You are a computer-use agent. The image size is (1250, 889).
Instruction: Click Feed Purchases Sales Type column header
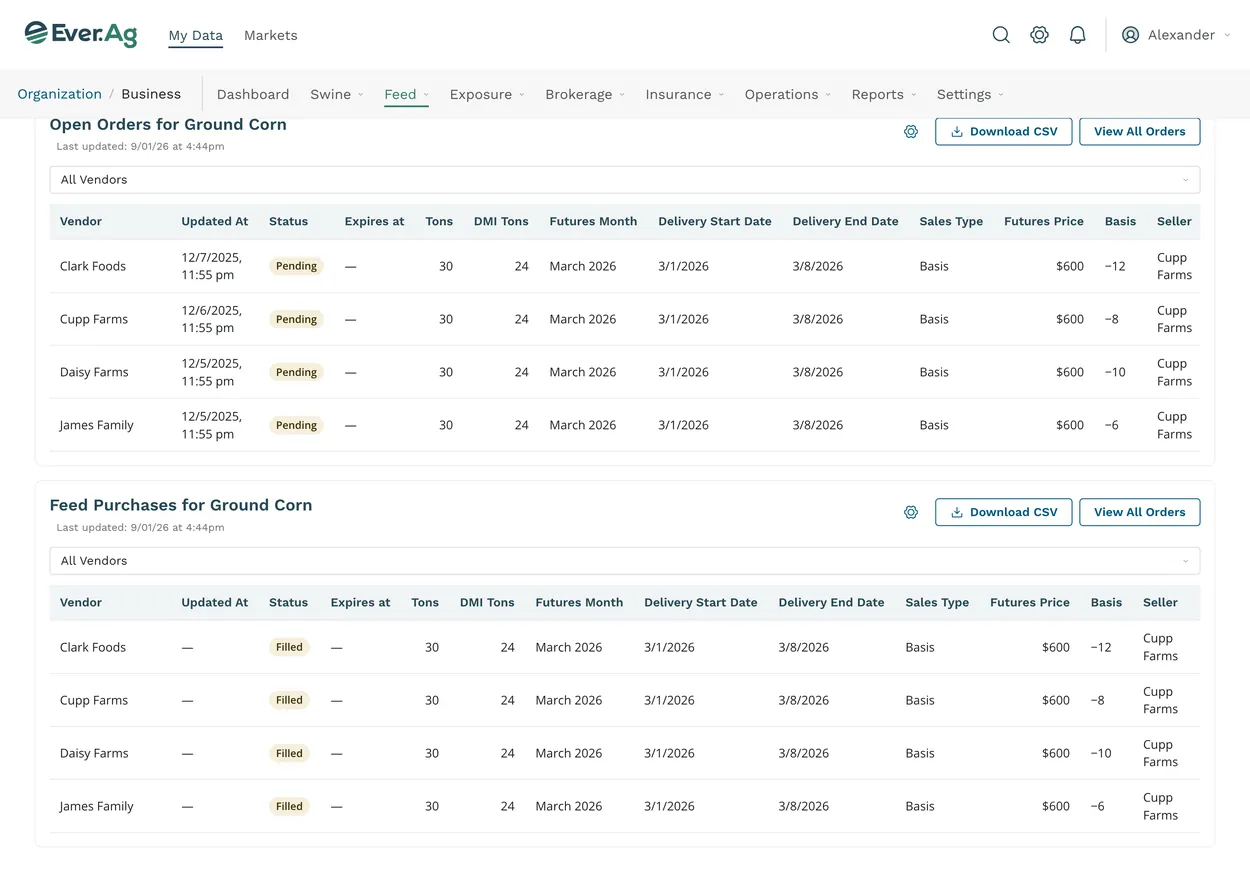point(937,602)
